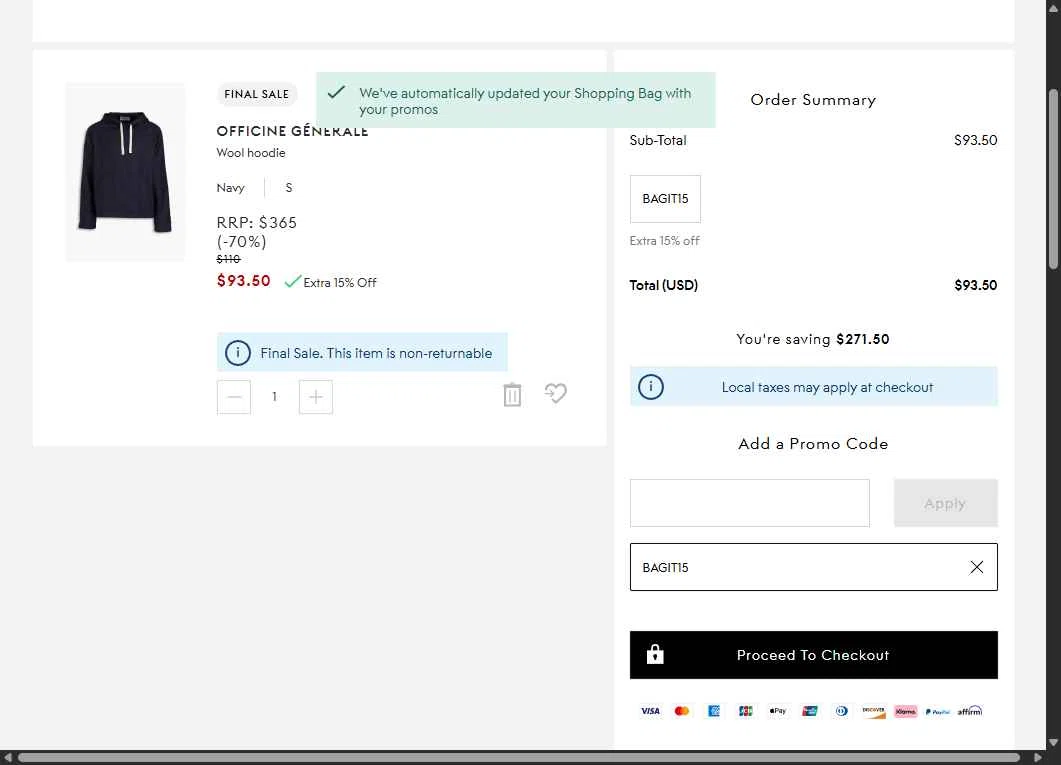Click the lock icon on checkout button
Viewport: 1061px width, 765px height.
coord(655,654)
